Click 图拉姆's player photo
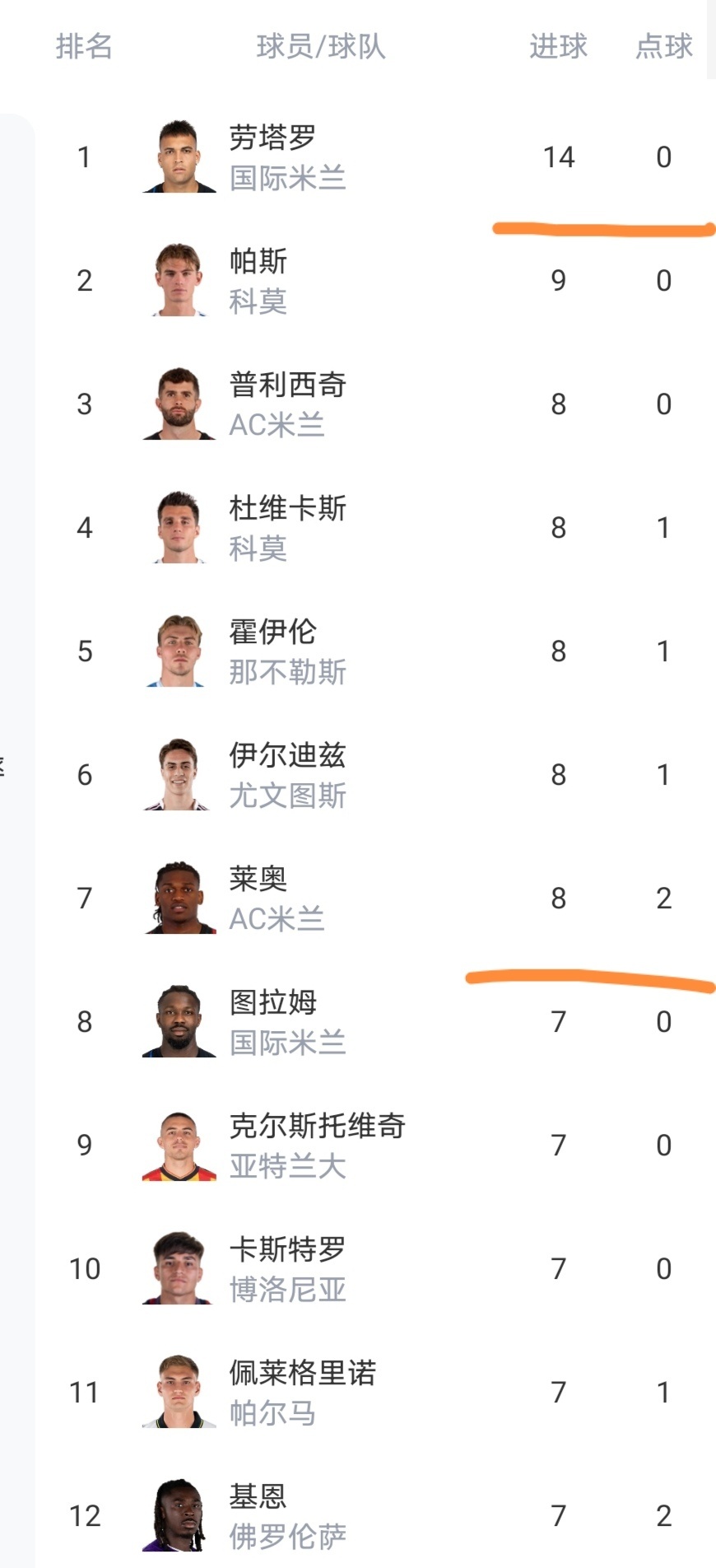 pos(179,1021)
